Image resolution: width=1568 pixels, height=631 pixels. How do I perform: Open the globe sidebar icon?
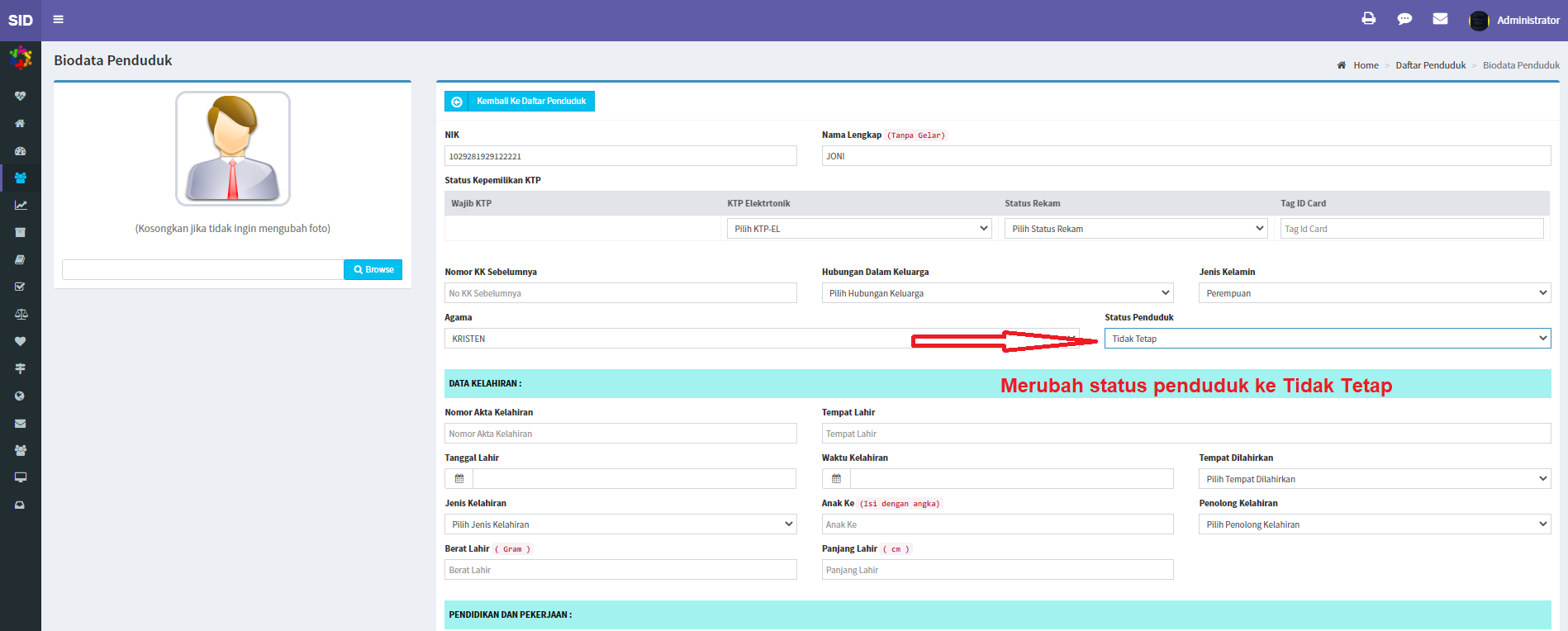21,396
